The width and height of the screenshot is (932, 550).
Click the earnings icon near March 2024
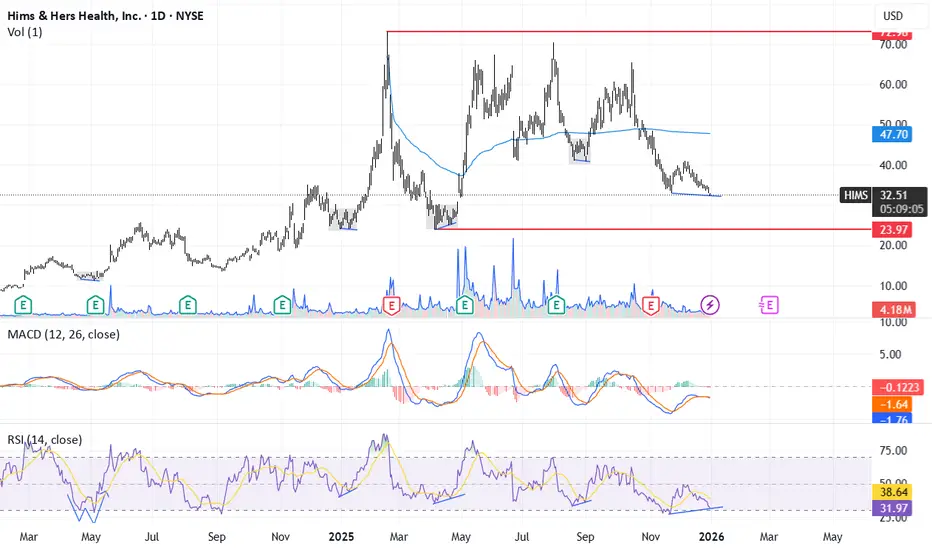click(x=23, y=306)
